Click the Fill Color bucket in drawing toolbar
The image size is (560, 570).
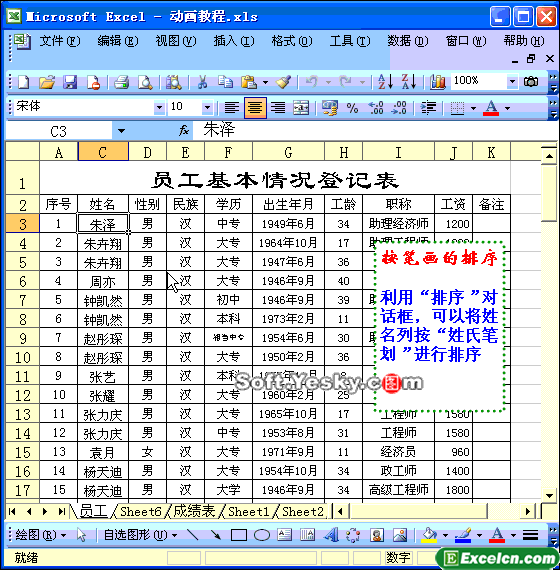click(x=429, y=535)
